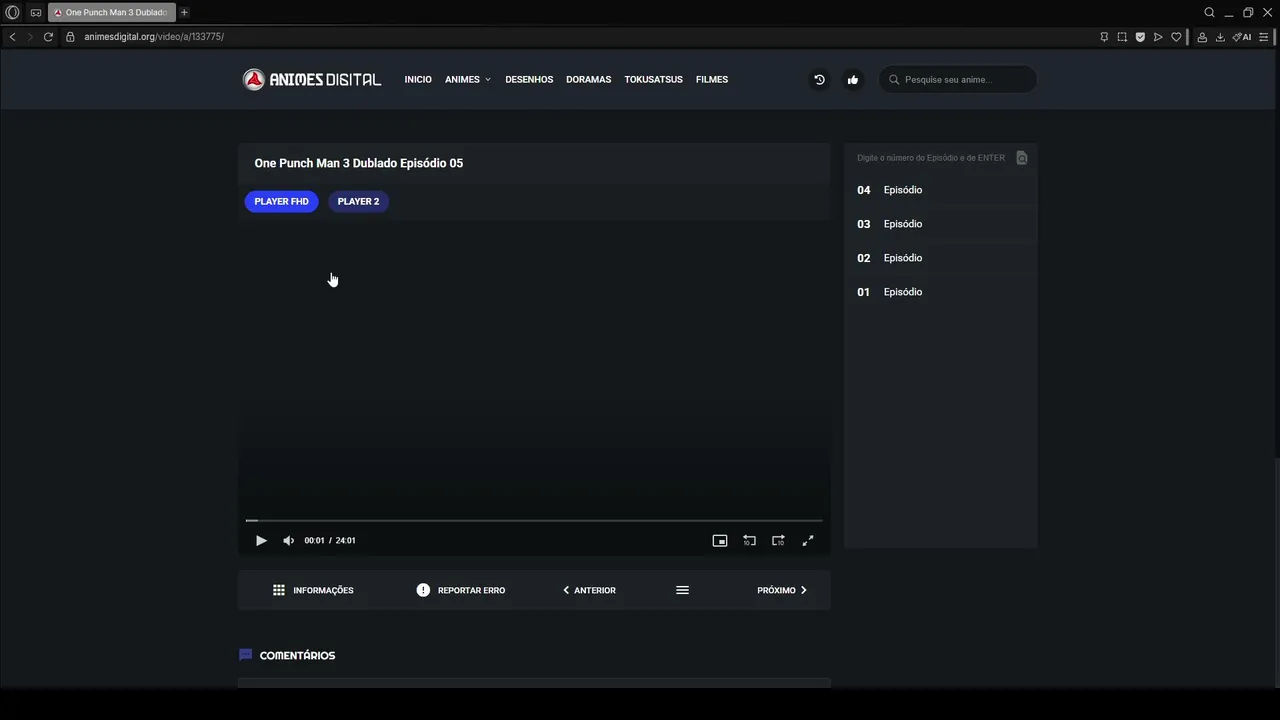Click the thumbs-up like icon
The width and height of the screenshot is (1280, 720).
coord(853,80)
